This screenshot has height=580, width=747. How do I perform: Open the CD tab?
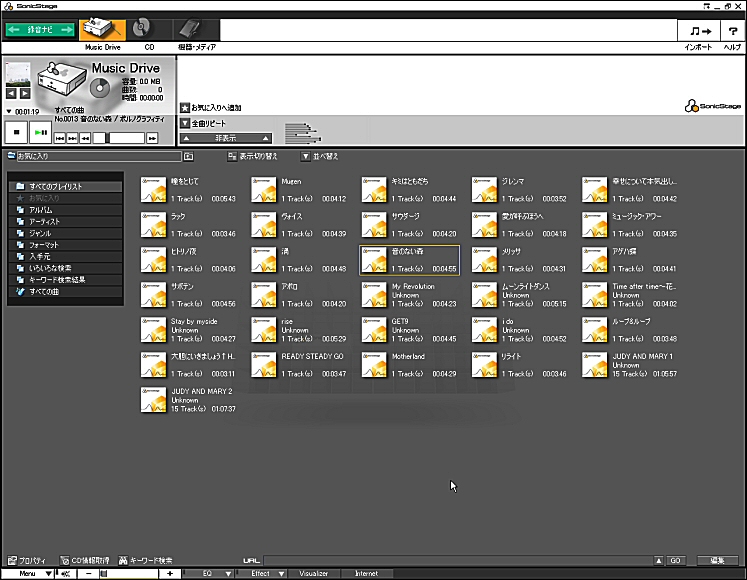(148, 30)
